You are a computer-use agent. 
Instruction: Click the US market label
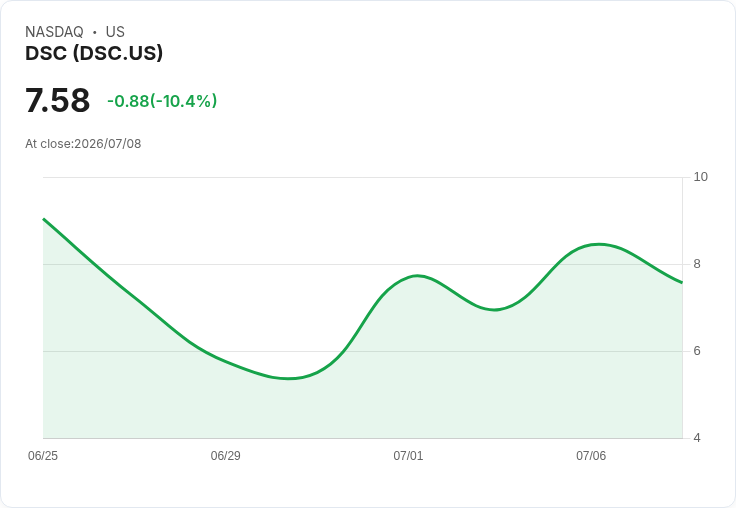[115, 32]
